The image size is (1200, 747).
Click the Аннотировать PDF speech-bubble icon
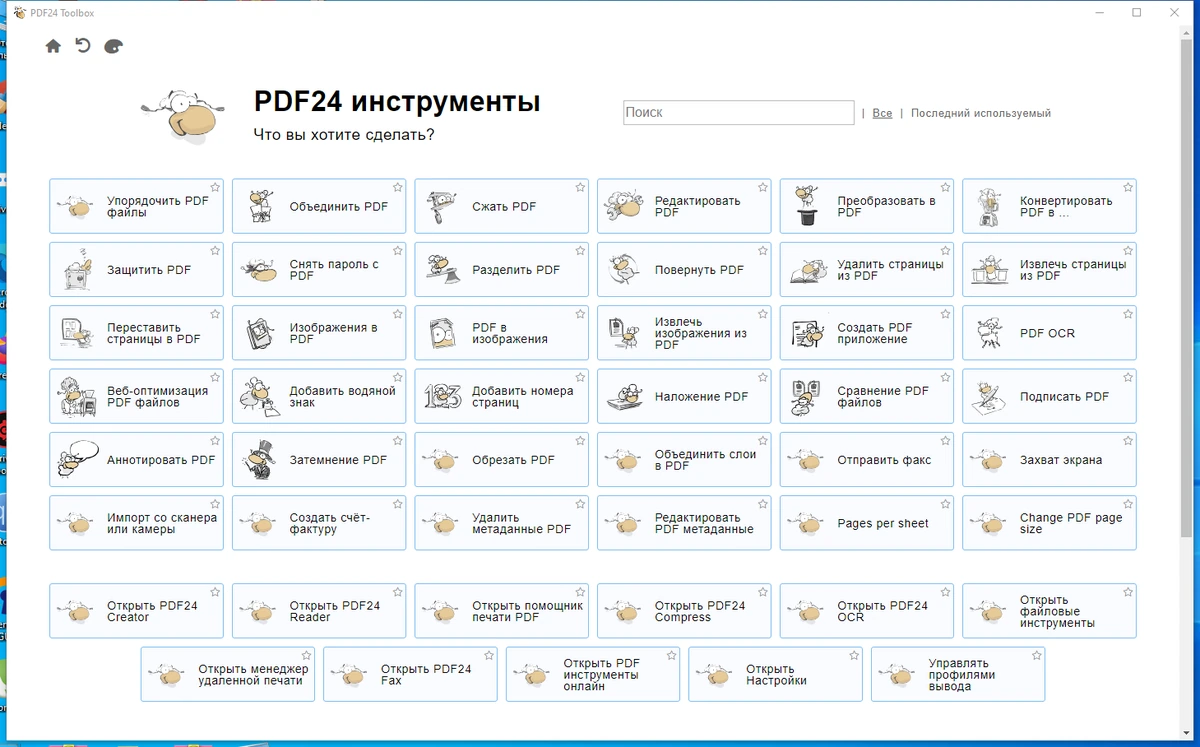[77, 460]
